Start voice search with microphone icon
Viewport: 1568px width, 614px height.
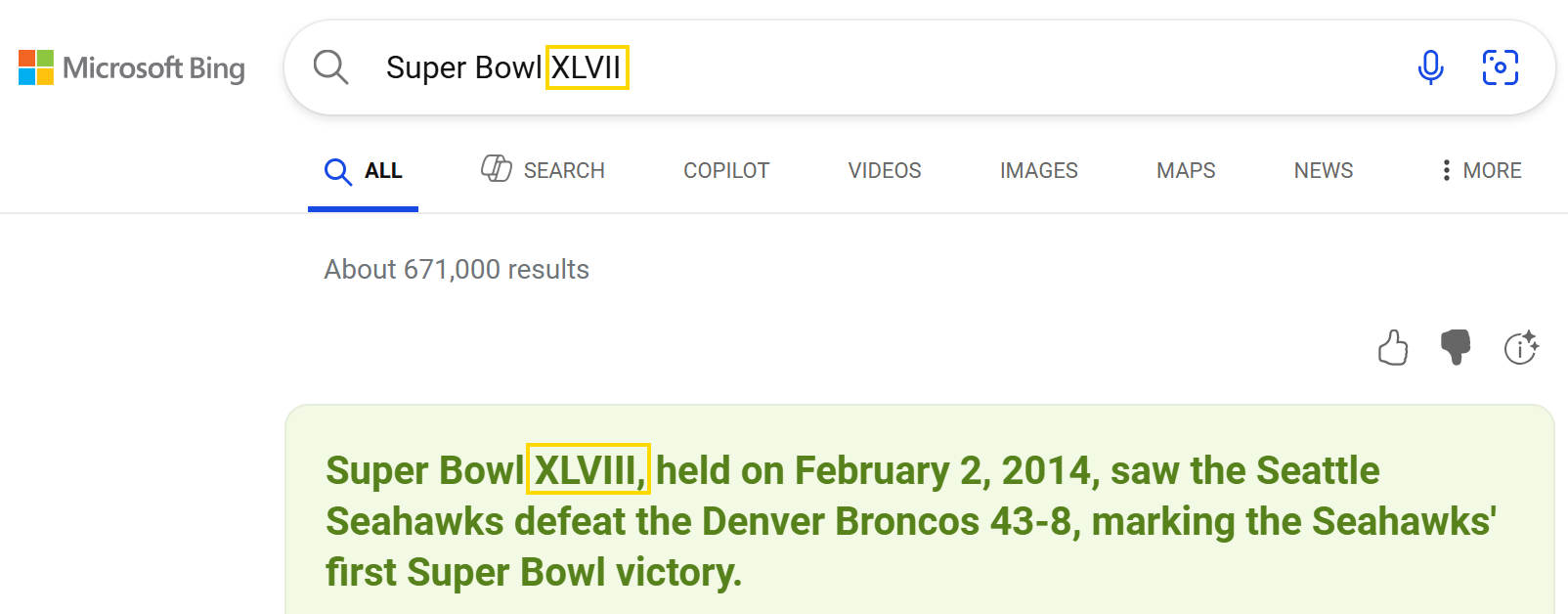coord(1430,67)
